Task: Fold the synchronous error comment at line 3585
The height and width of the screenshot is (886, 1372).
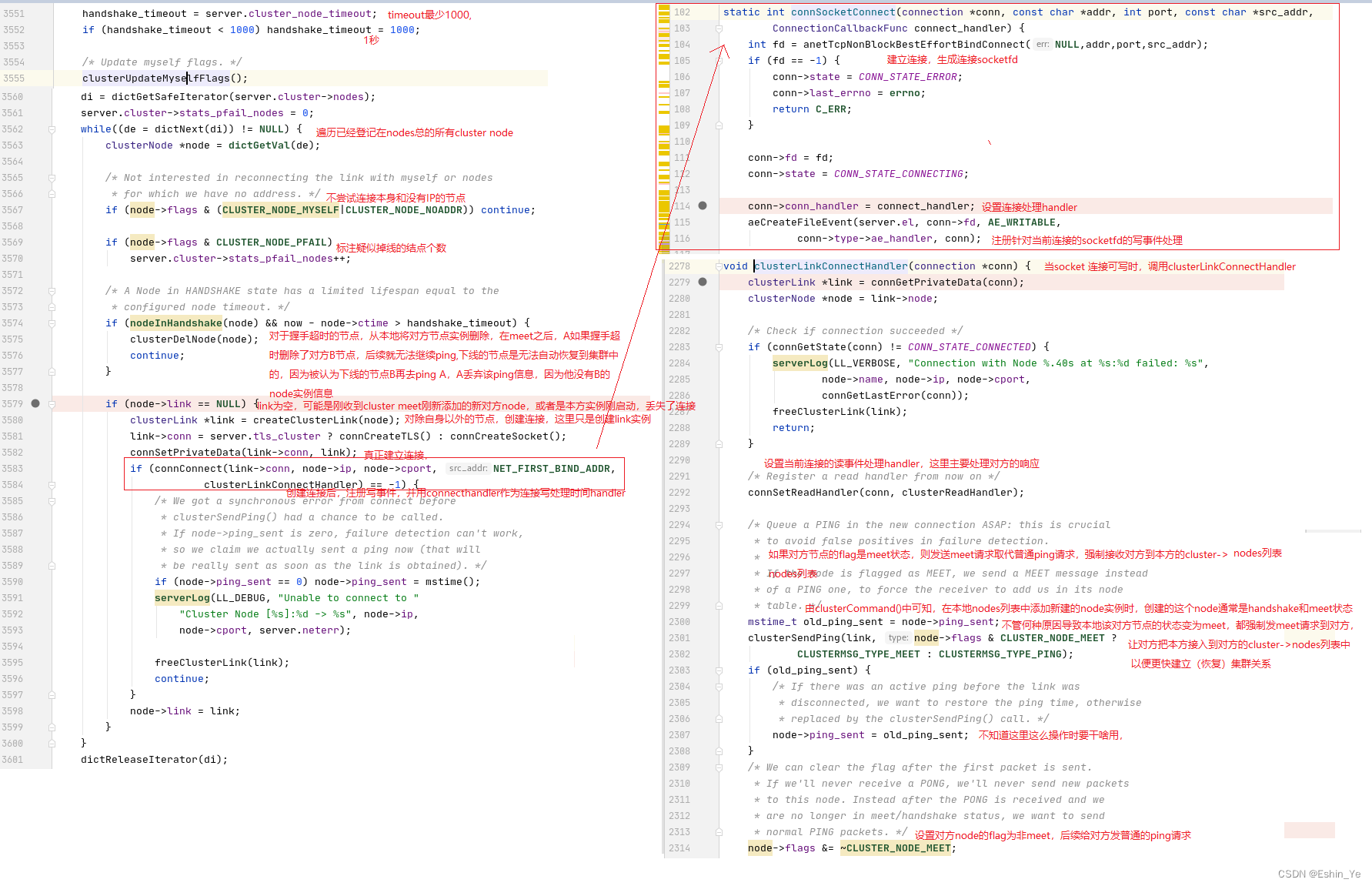Action: [x=52, y=501]
